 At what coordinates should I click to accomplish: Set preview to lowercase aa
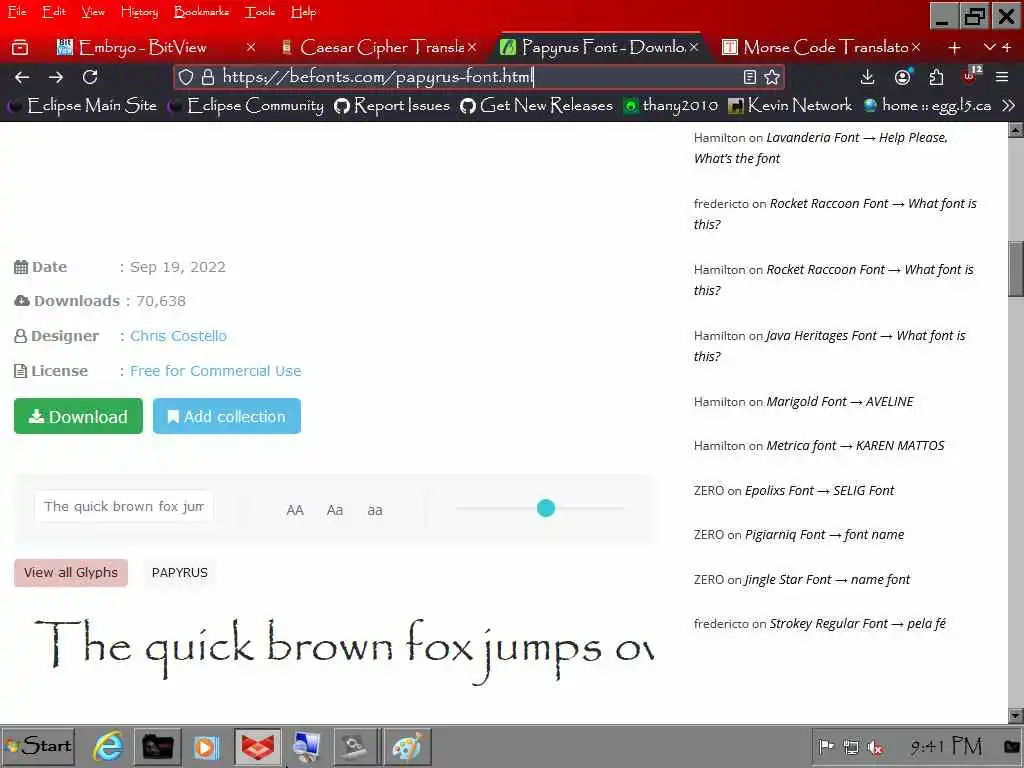pos(375,510)
